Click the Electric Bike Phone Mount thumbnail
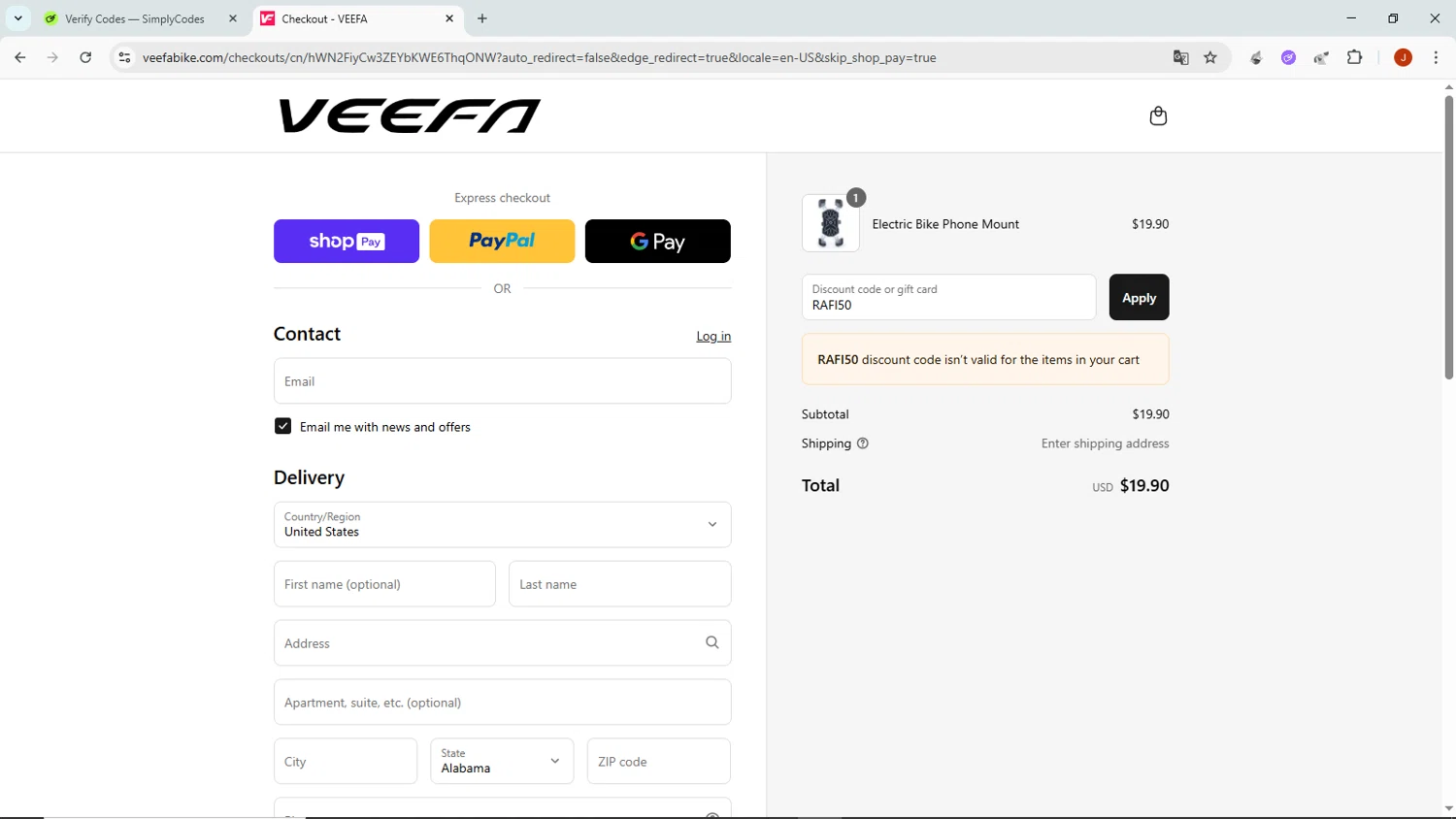 click(x=830, y=223)
